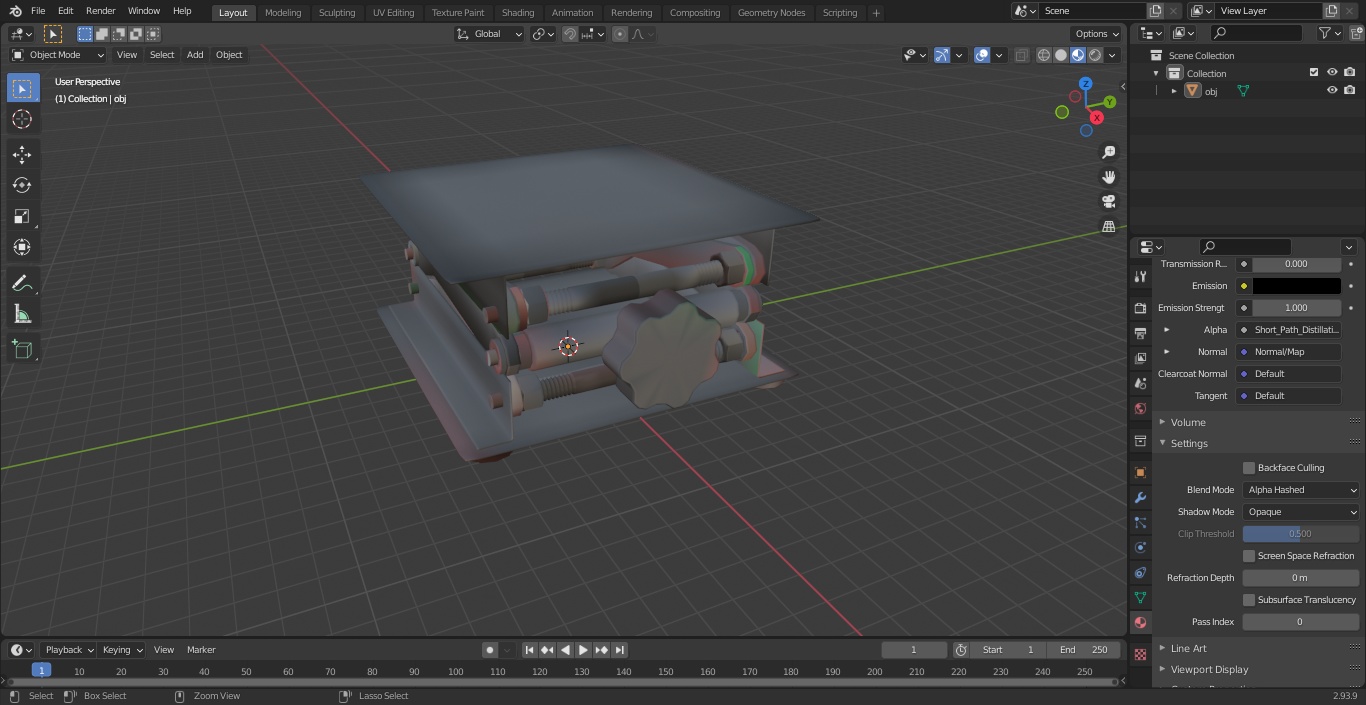Adjust the Emission Strength 1.000 field
The height and width of the screenshot is (705, 1366).
coord(1296,308)
